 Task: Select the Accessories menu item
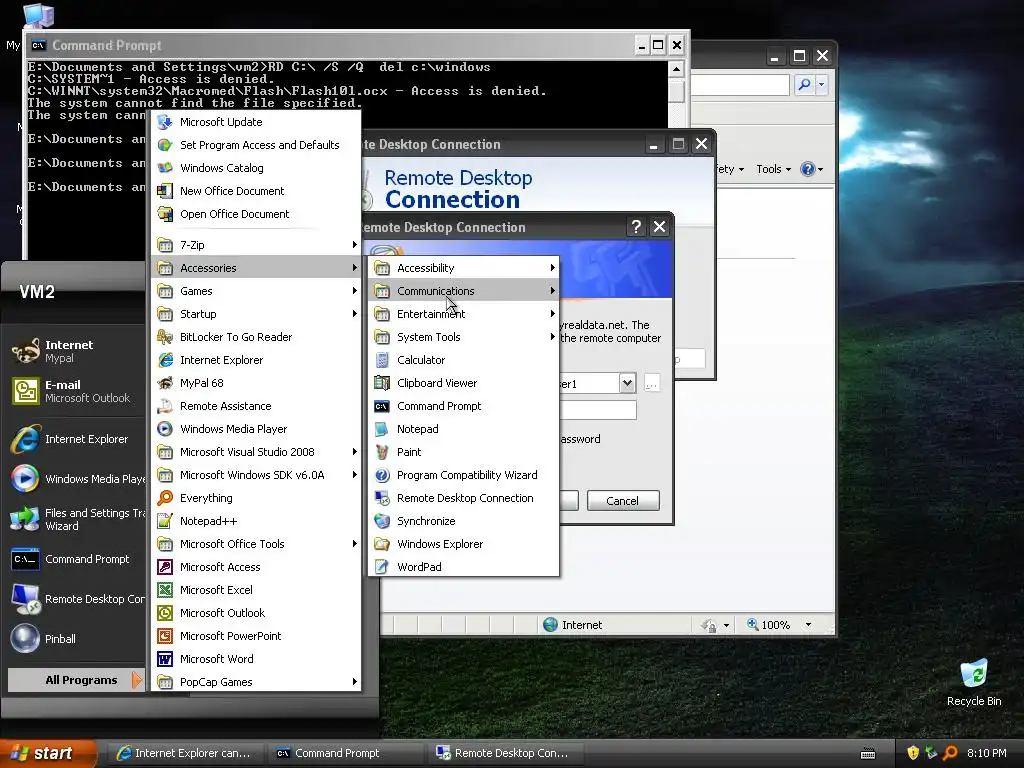click(x=256, y=268)
